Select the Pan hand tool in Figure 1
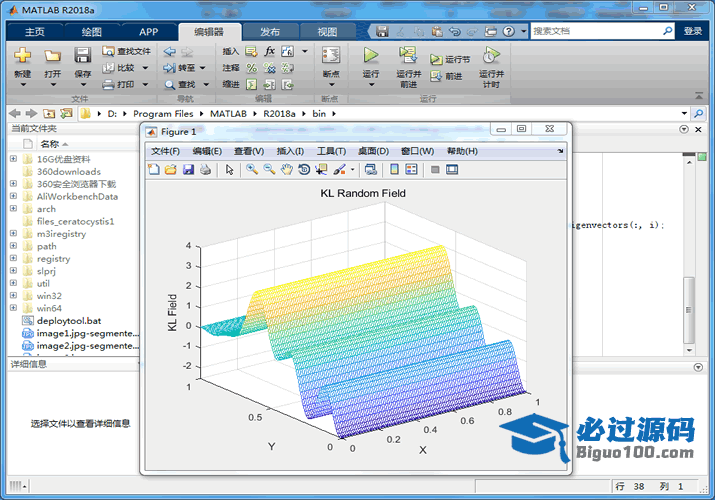 point(286,170)
